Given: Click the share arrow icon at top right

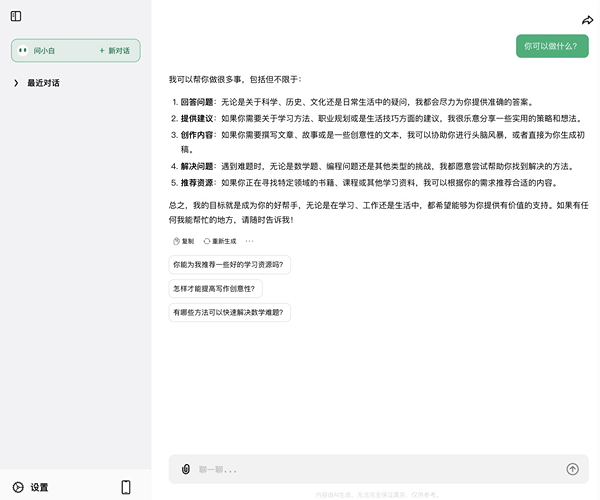Looking at the screenshot, I should tap(587, 20).
